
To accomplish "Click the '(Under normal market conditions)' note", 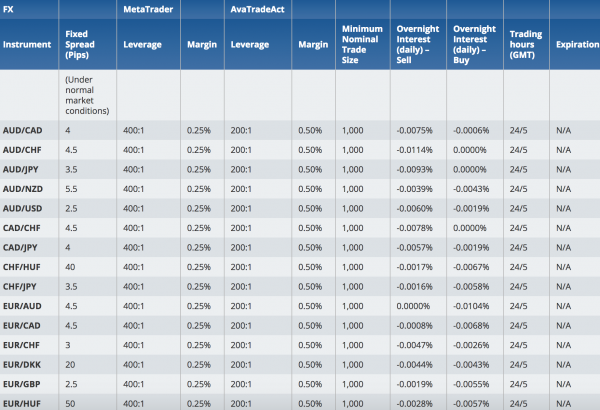I will coord(87,95).
